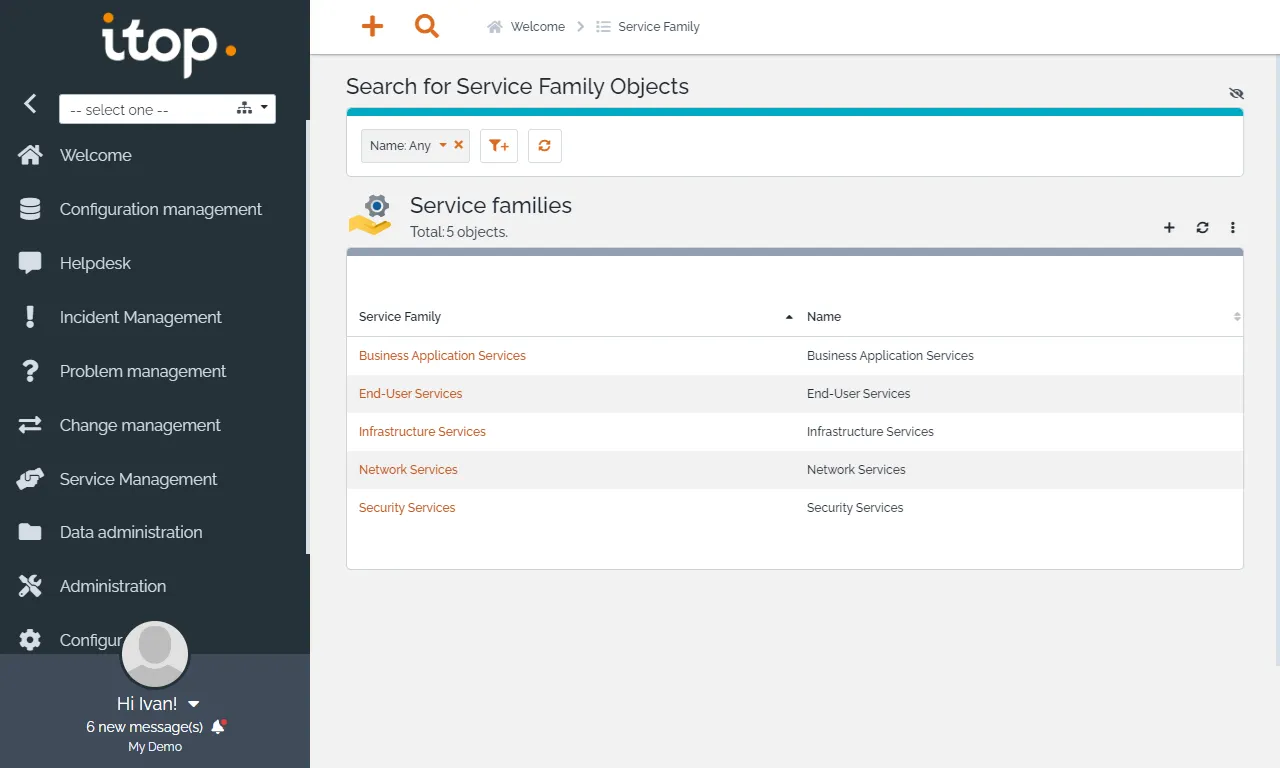Click the Service Management handshake icon
The image size is (1280, 768).
point(30,479)
